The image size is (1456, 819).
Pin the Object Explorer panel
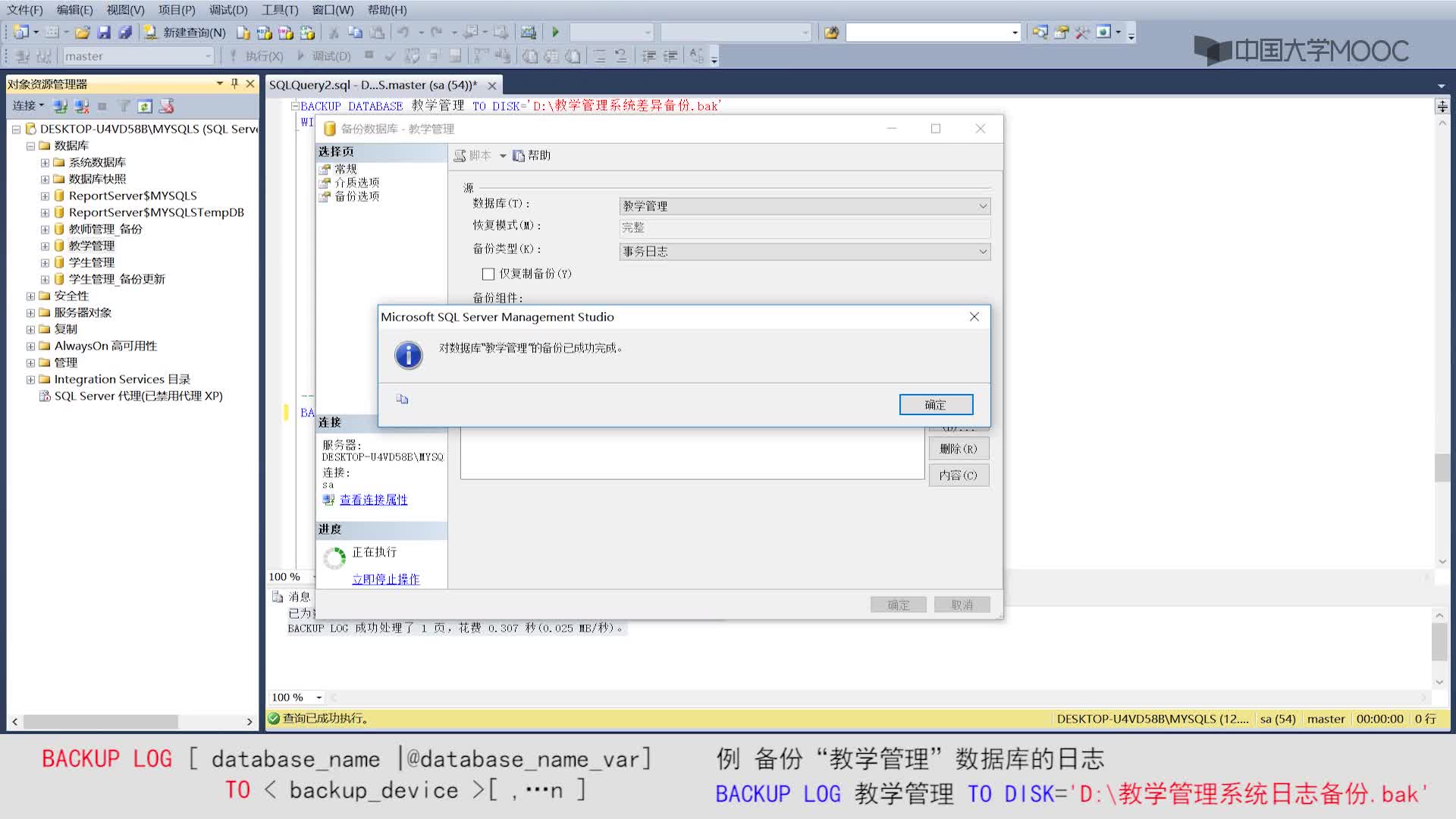tap(234, 83)
